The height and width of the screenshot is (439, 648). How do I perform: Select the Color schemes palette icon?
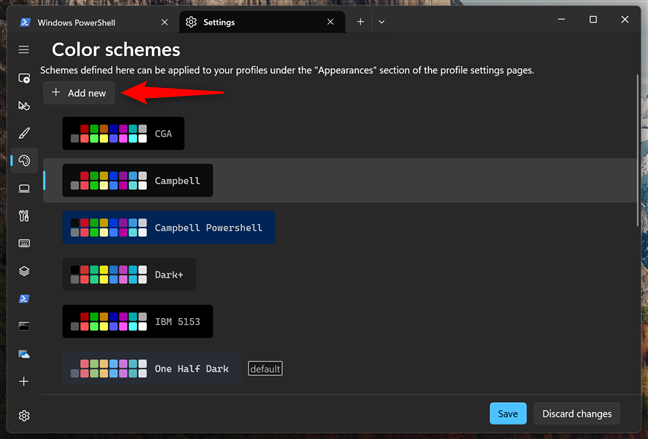24,160
